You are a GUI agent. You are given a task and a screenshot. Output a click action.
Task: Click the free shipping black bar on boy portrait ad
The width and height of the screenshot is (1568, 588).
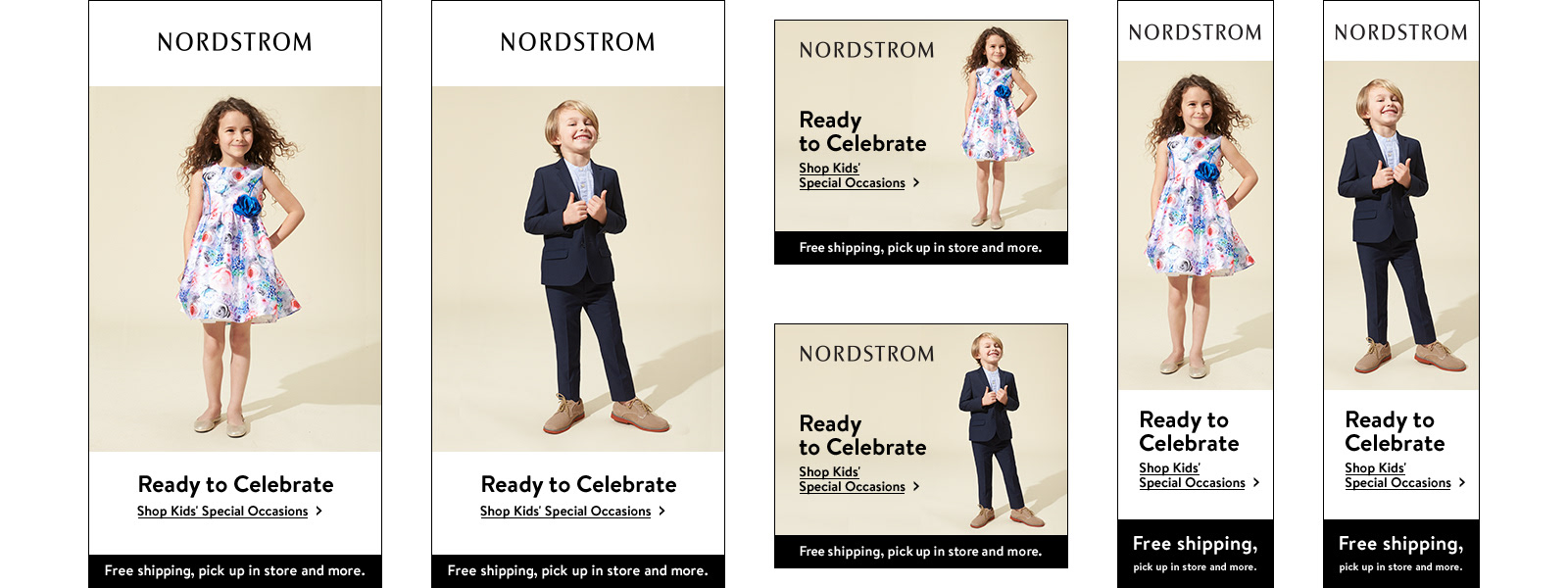[x=578, y=571]
